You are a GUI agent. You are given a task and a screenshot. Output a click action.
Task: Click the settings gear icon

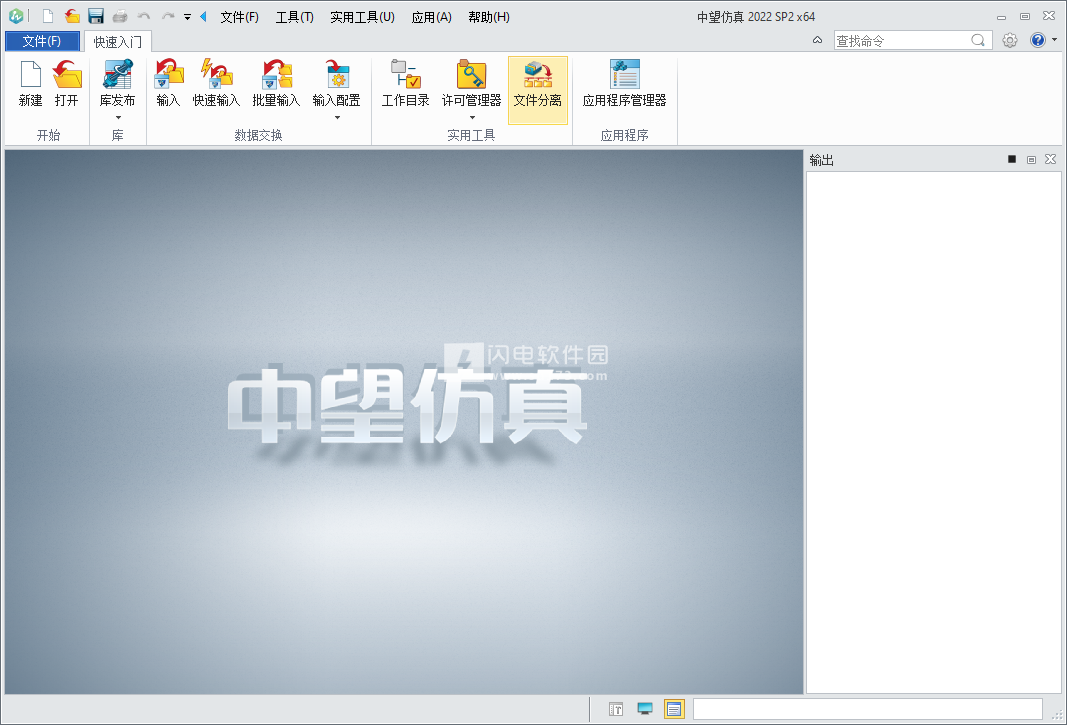(1010, 41)
